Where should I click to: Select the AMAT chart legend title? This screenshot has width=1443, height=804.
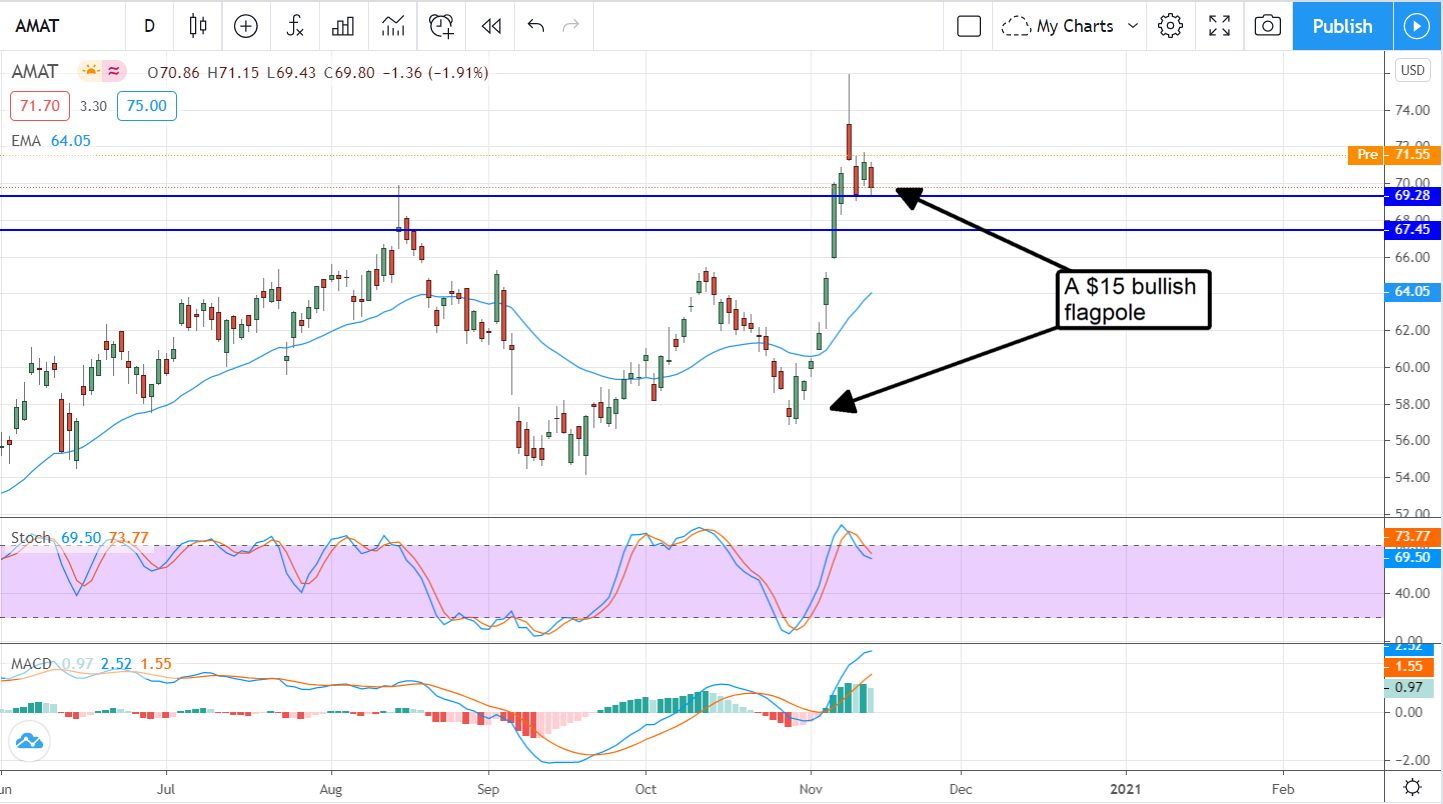(x=35, y=72)
